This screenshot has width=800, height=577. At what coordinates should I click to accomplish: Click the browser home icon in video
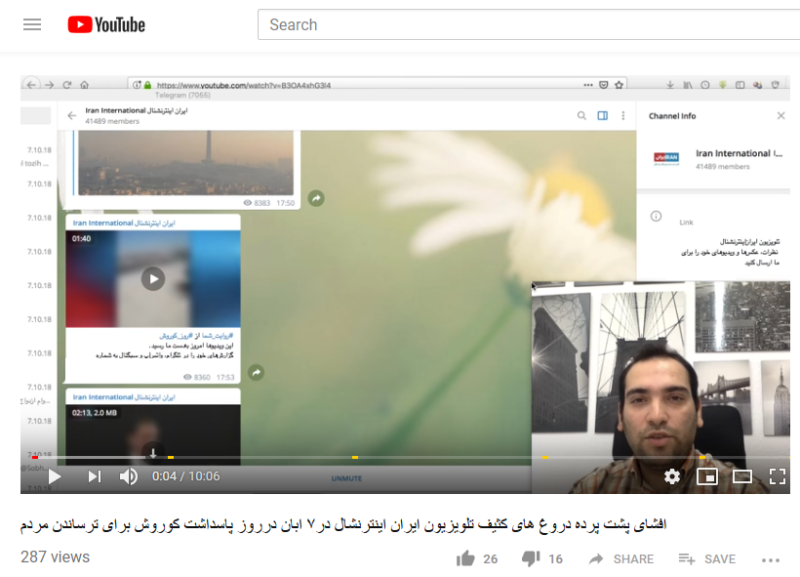pyautogui.click(x=84, y=85)
